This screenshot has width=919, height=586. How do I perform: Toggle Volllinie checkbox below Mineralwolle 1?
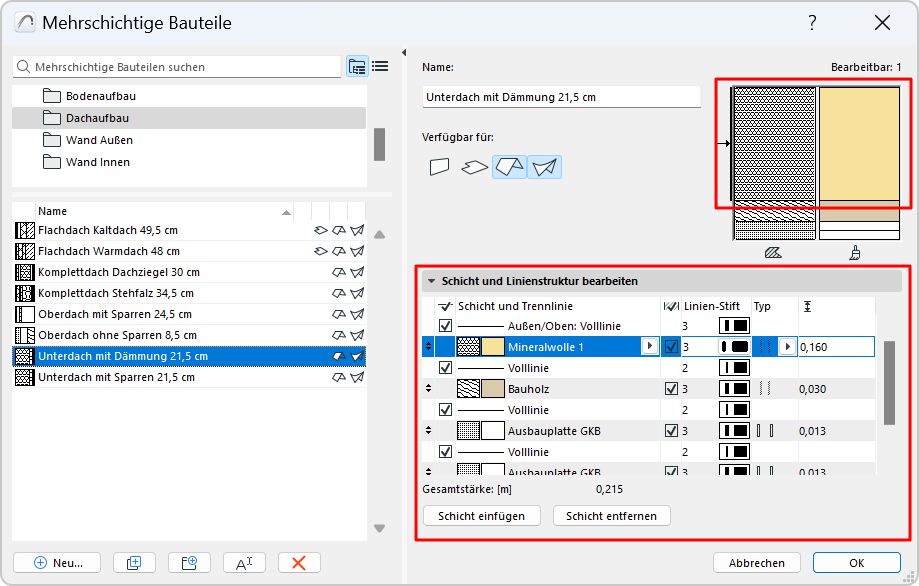(x=445, y=368)
